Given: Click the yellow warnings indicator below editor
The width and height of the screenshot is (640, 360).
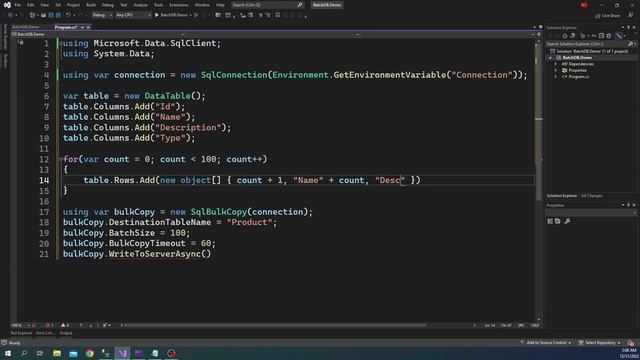Looking at the screenshot, I should coord(64,325).
